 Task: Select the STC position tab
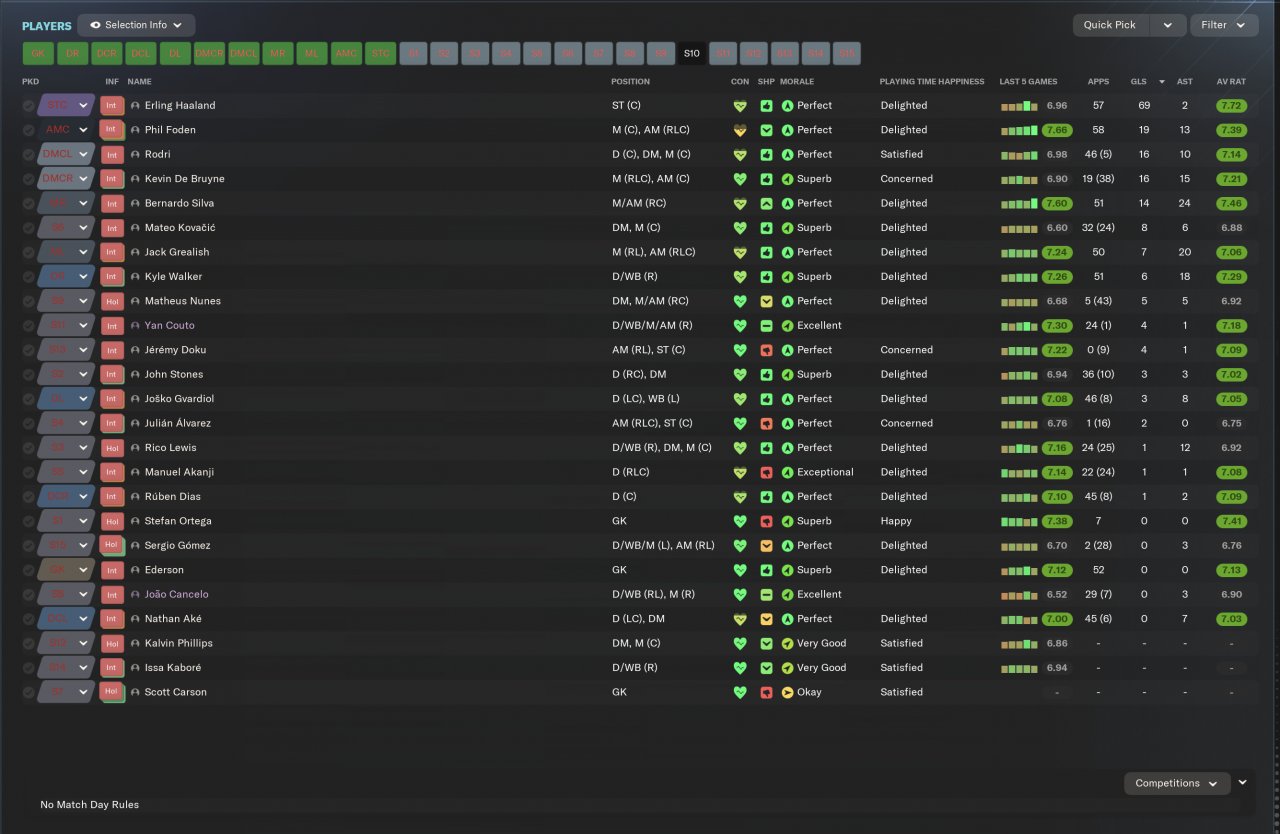[x=381, y=54]
